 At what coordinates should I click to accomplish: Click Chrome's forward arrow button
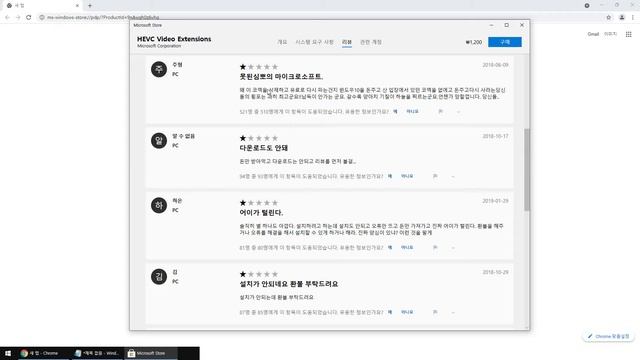[x=18, y=17]
